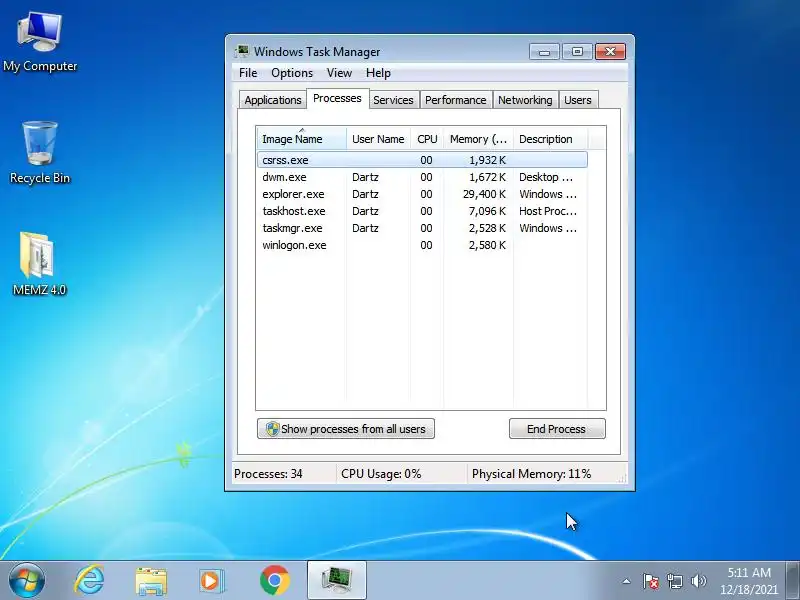Switch to the Networking tab
Screen dimensions: 800x600
(525, 100)
